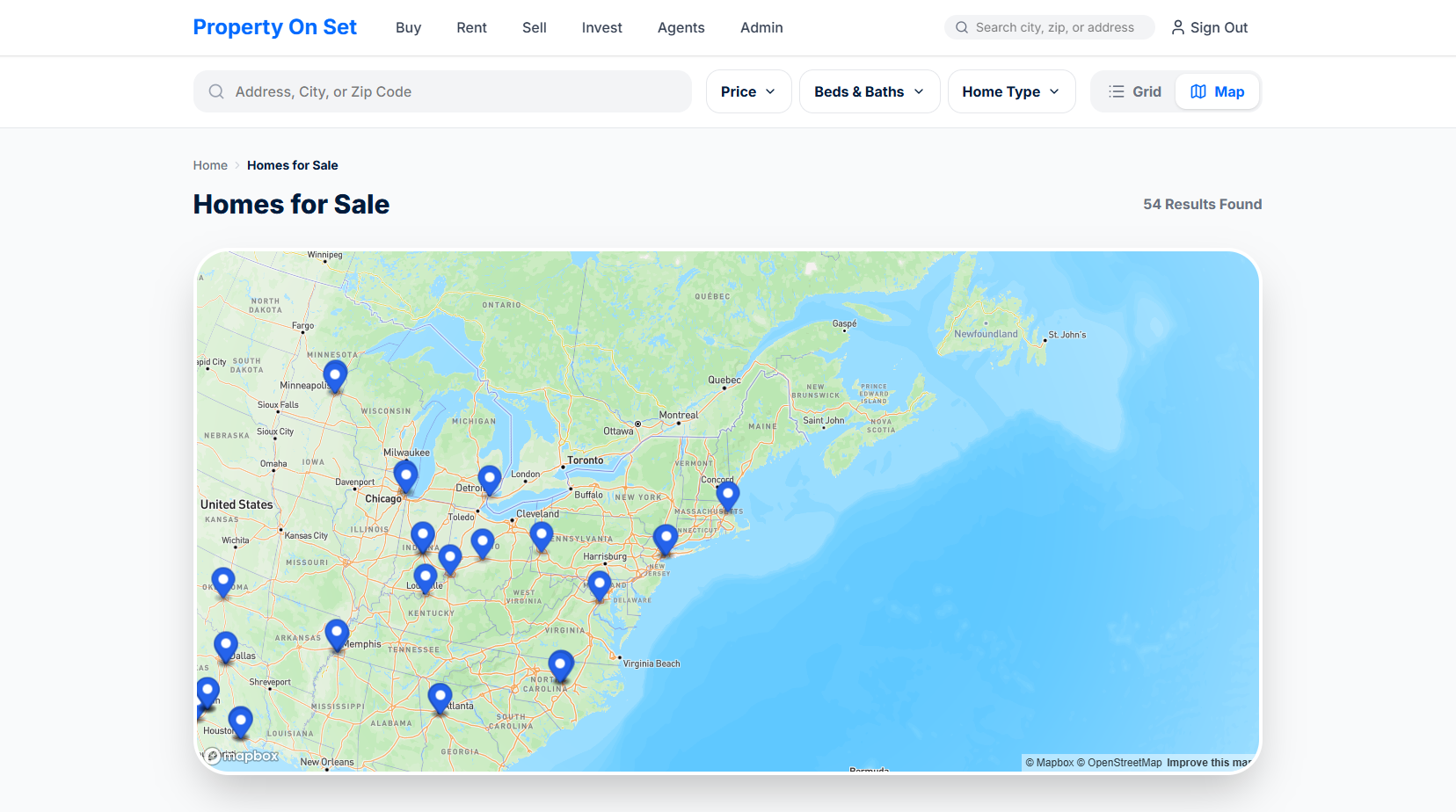The width and height of the screenshot is (1456, 812).
Task: Click the map pin near Minneapolis
Action: [335, 376]
